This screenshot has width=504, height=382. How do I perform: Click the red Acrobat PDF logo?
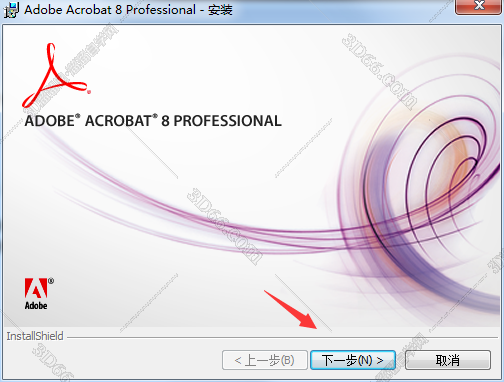(x=56, y=75)
